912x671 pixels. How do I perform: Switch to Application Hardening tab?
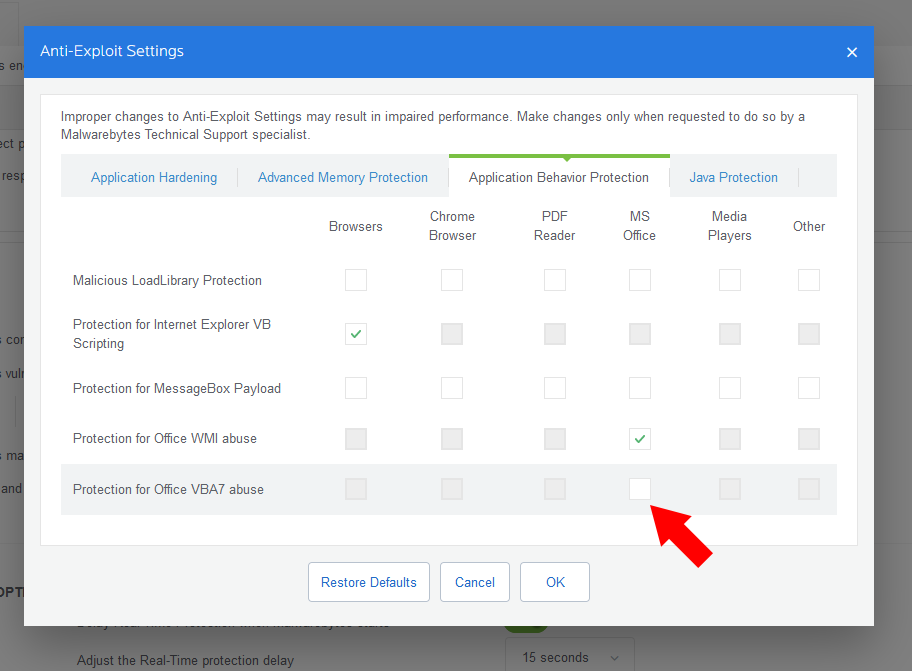154,177
